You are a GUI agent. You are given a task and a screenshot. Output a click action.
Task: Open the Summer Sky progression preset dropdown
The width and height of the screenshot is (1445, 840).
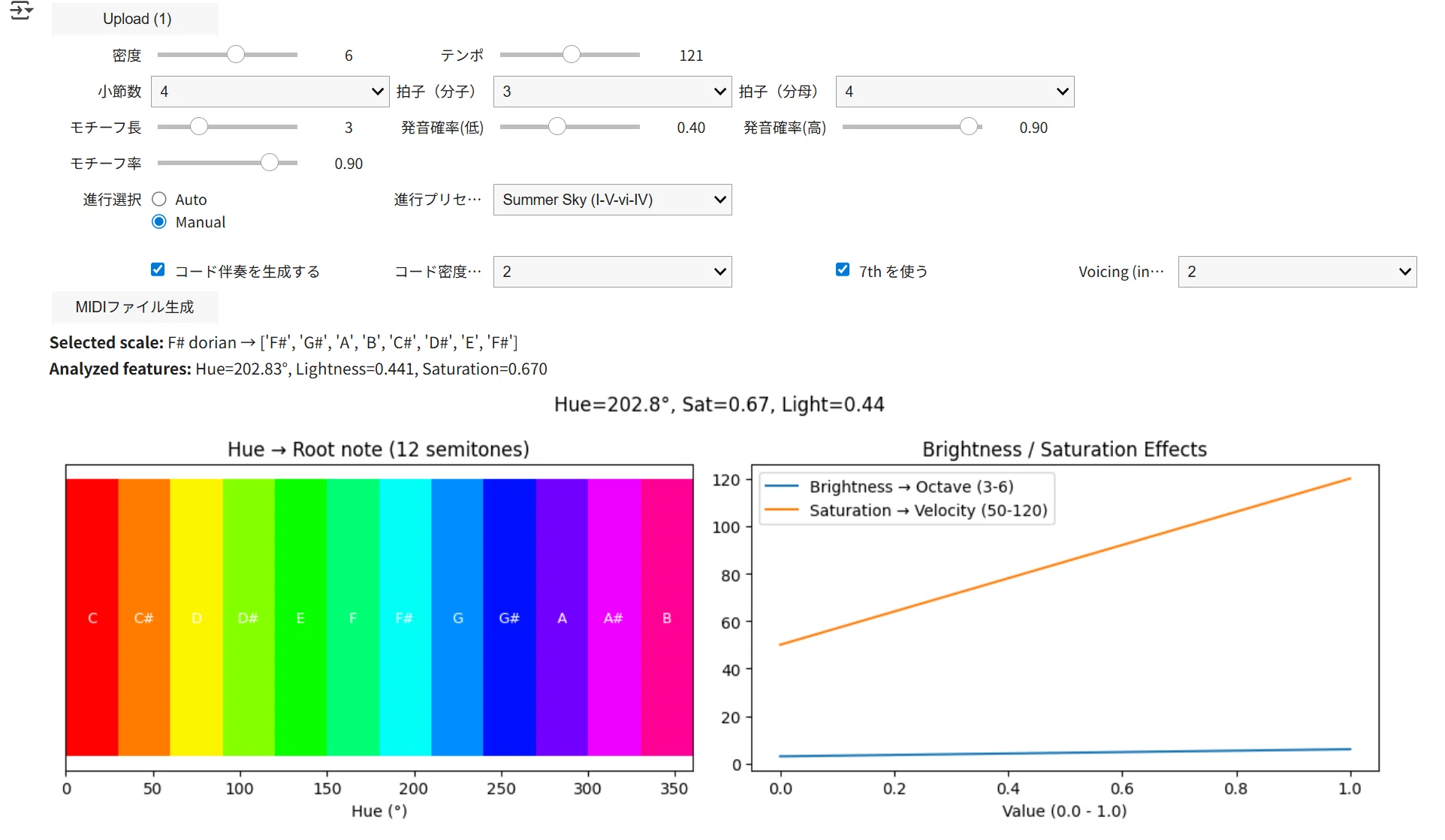(613, 200)
